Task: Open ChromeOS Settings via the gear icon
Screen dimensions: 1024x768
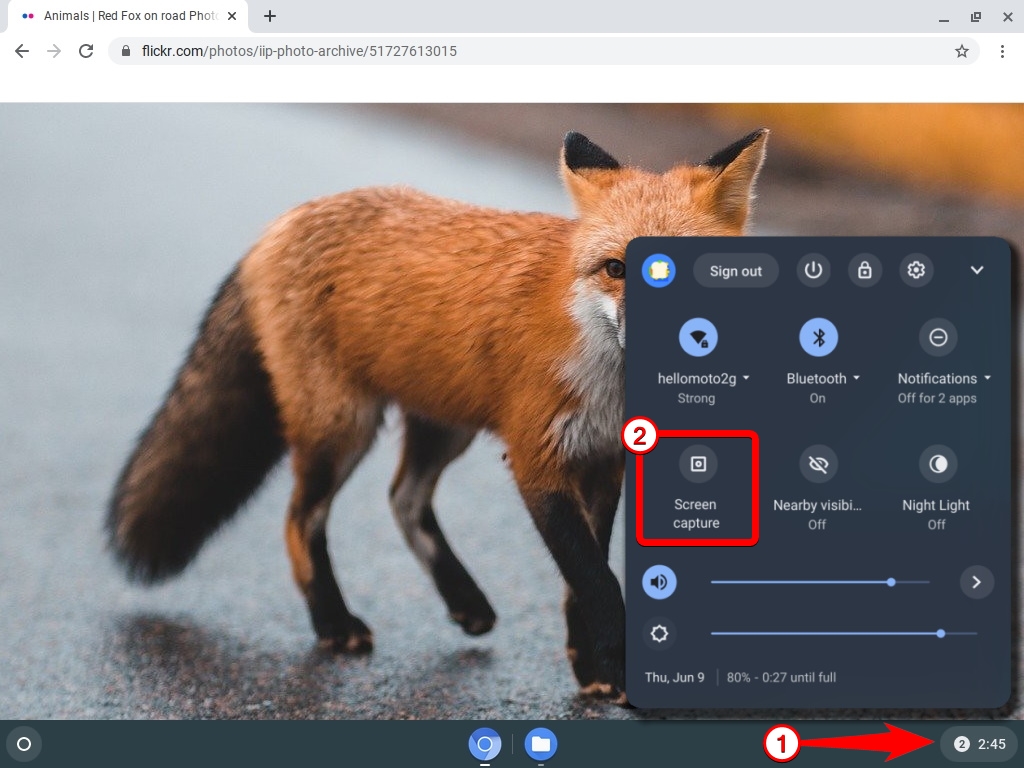Action: coord(917,270)
